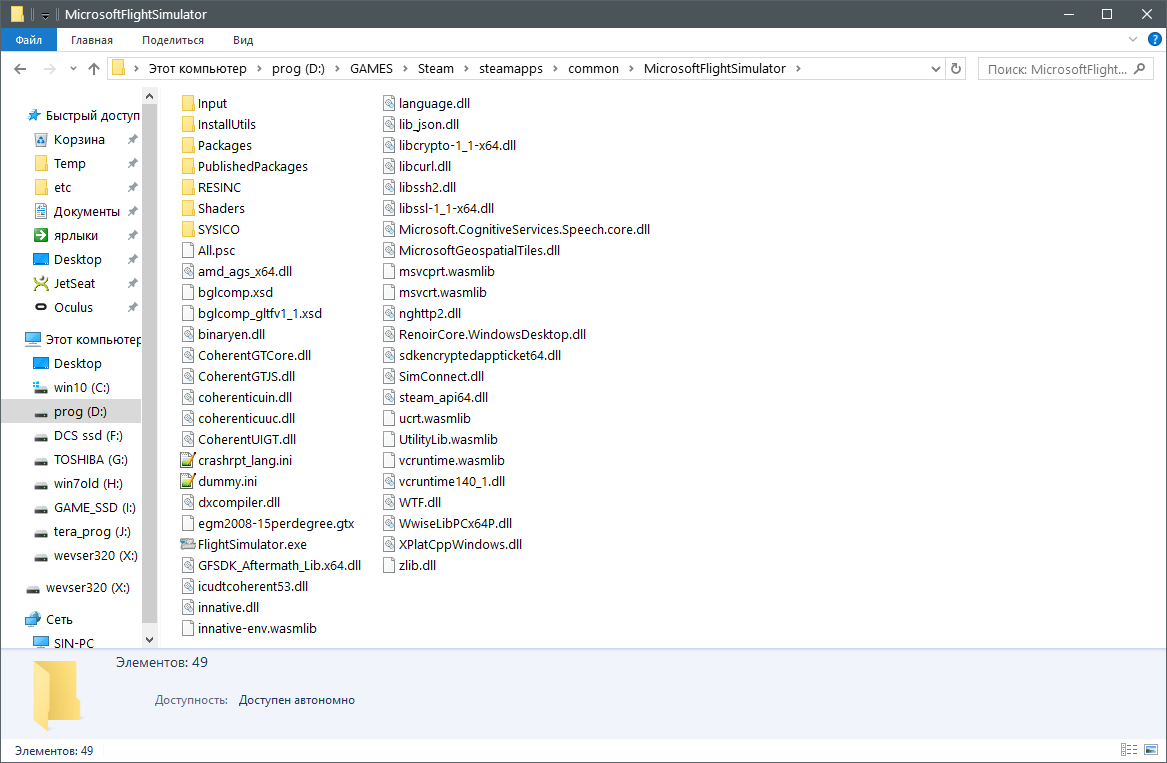This screenshot has width=1167, height=763.
Task: Select All.psc file icon
Action: click(188, 250)
